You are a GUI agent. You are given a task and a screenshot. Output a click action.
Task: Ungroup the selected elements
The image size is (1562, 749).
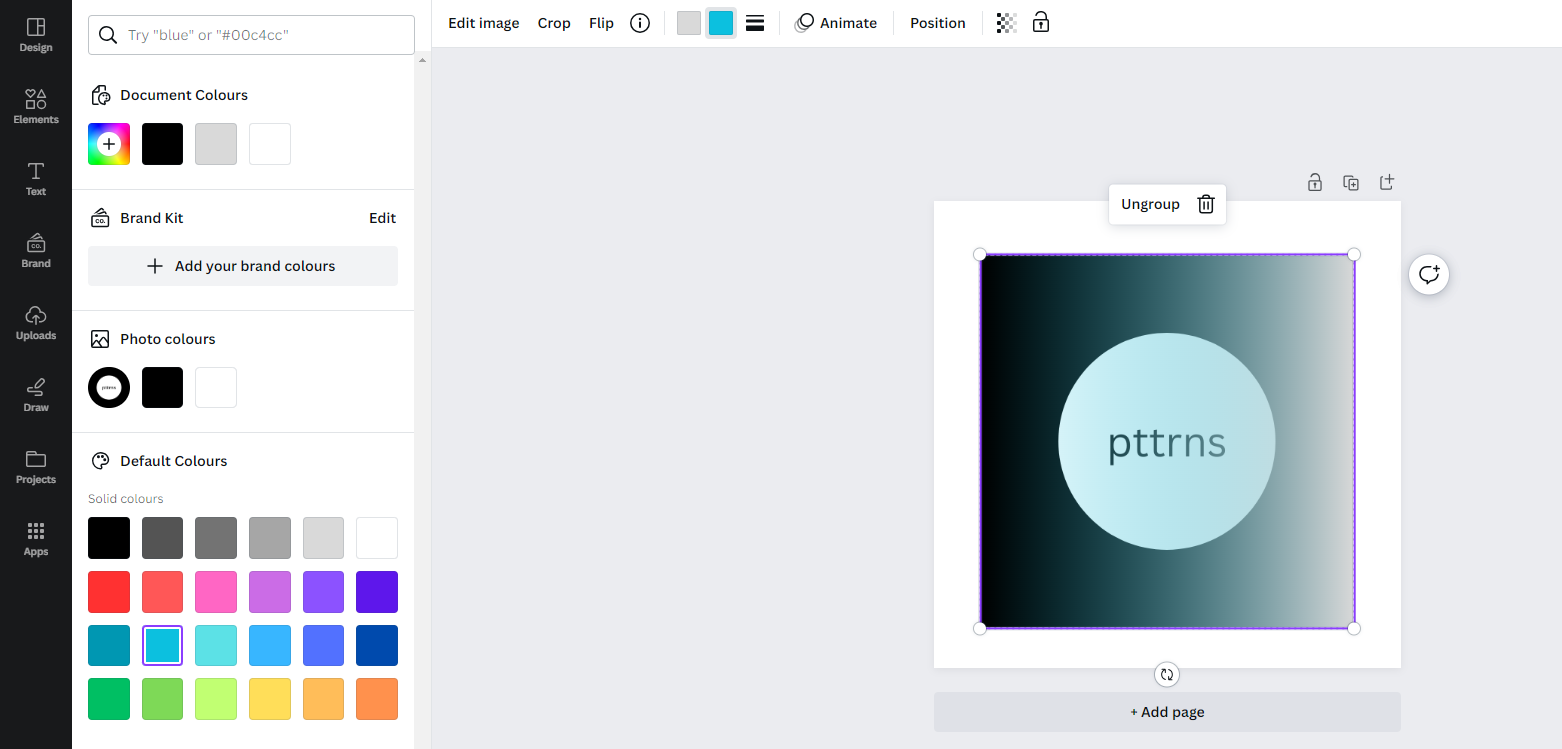1150,204
